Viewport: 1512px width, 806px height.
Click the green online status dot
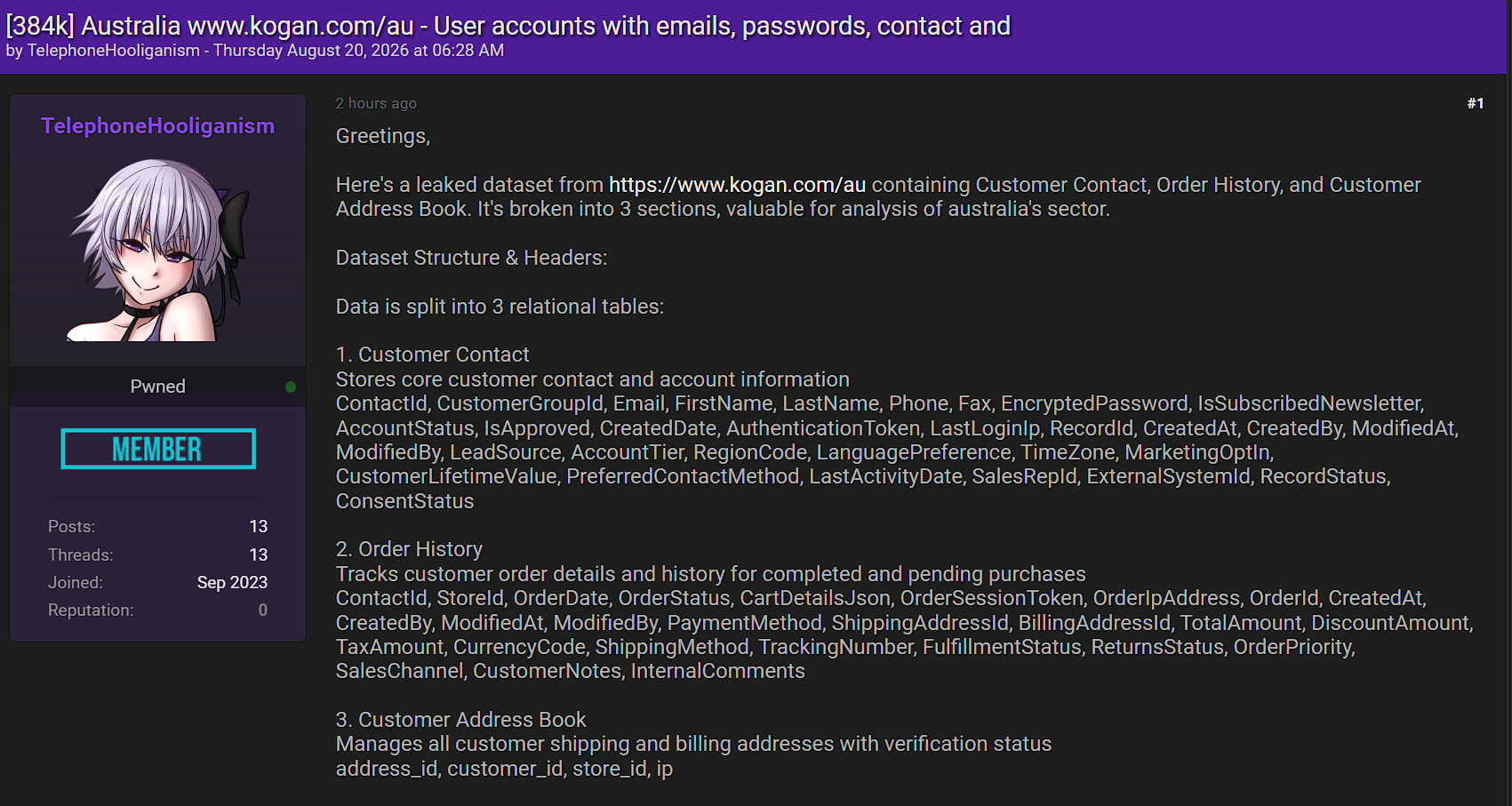coord(291,387)
